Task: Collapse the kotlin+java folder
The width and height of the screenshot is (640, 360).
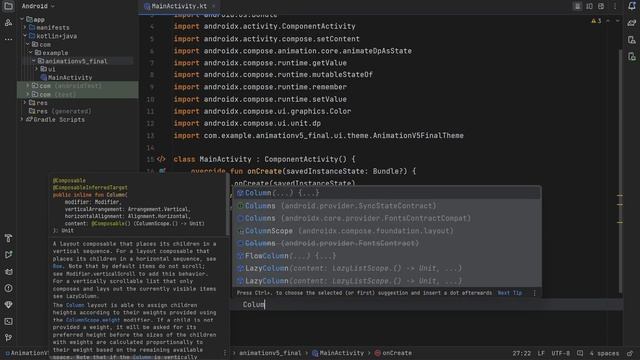Action: (x=25, y=36)
